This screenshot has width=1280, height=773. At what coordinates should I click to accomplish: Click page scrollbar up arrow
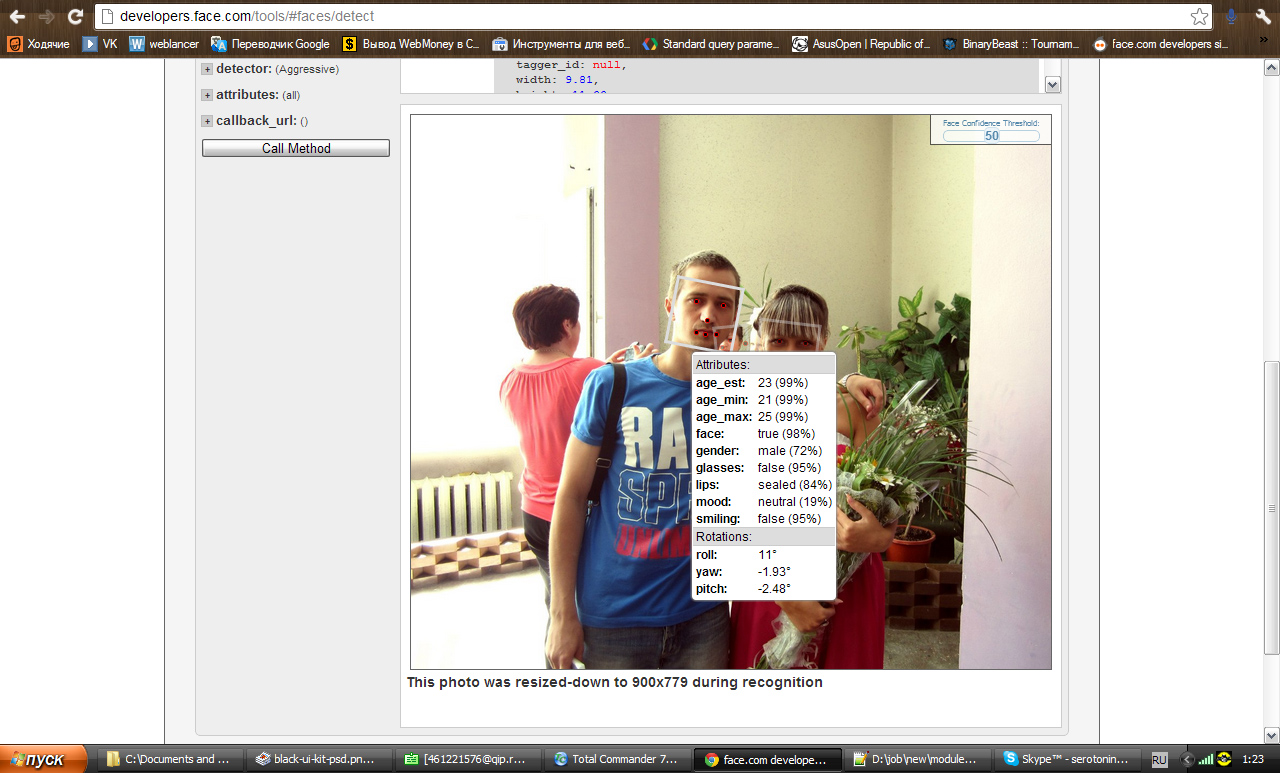click(1271, 68)
